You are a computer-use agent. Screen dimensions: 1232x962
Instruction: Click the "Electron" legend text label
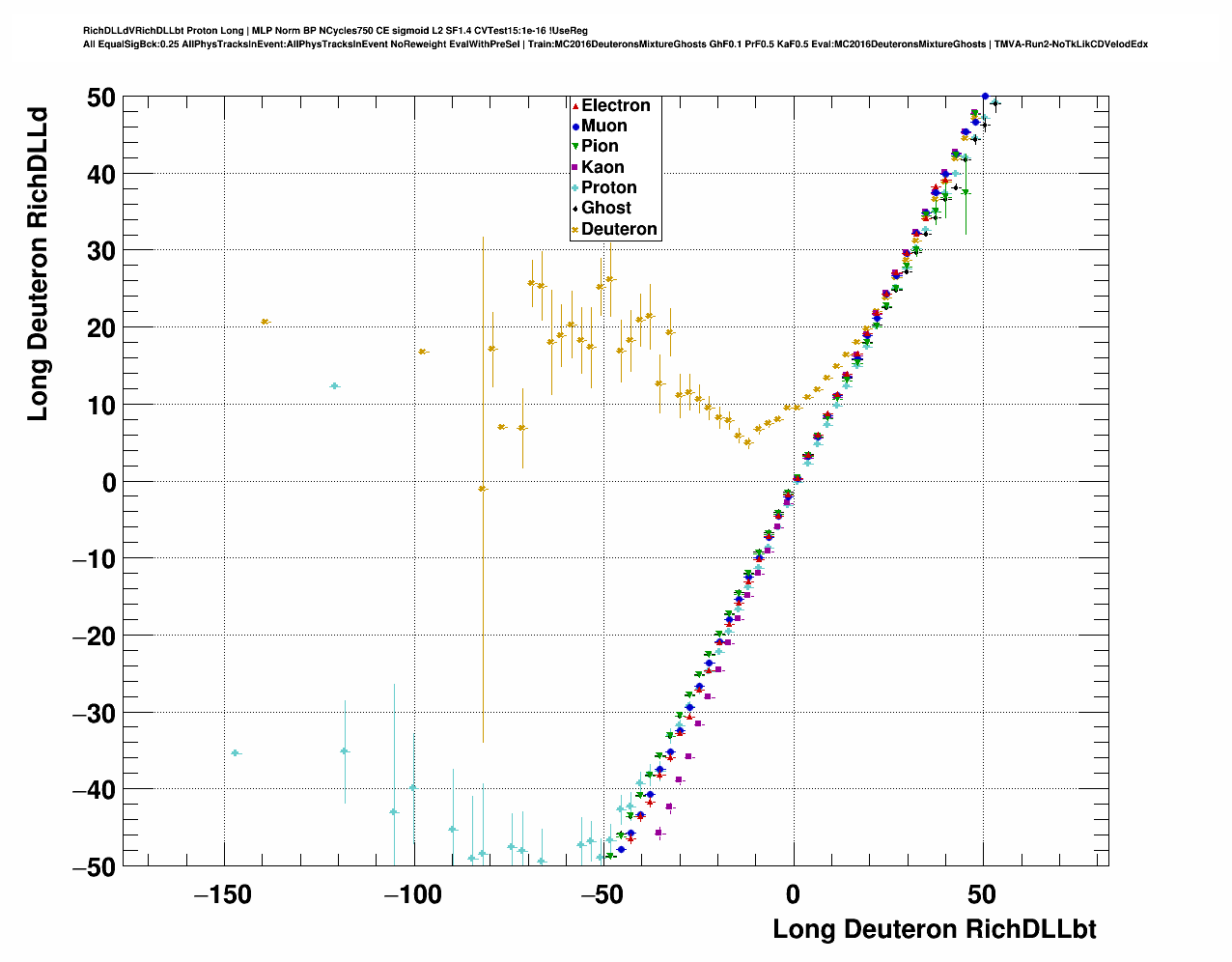[x=615, y=106]
